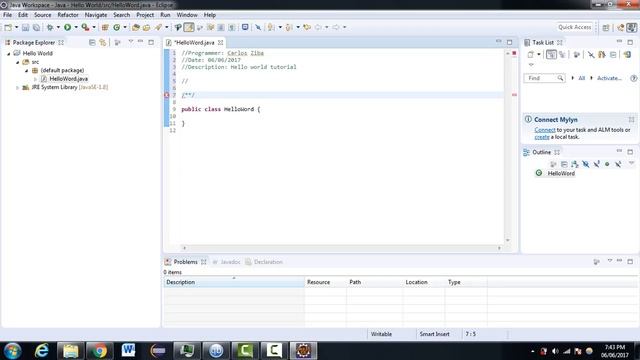Open dropdown arrow next to Debug icon
The width and height of the screenshot is (640, 360).
[58, 27]
